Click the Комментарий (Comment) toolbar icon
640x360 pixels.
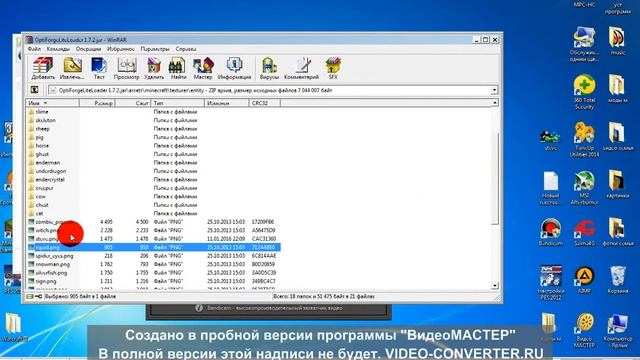(301, 68)
